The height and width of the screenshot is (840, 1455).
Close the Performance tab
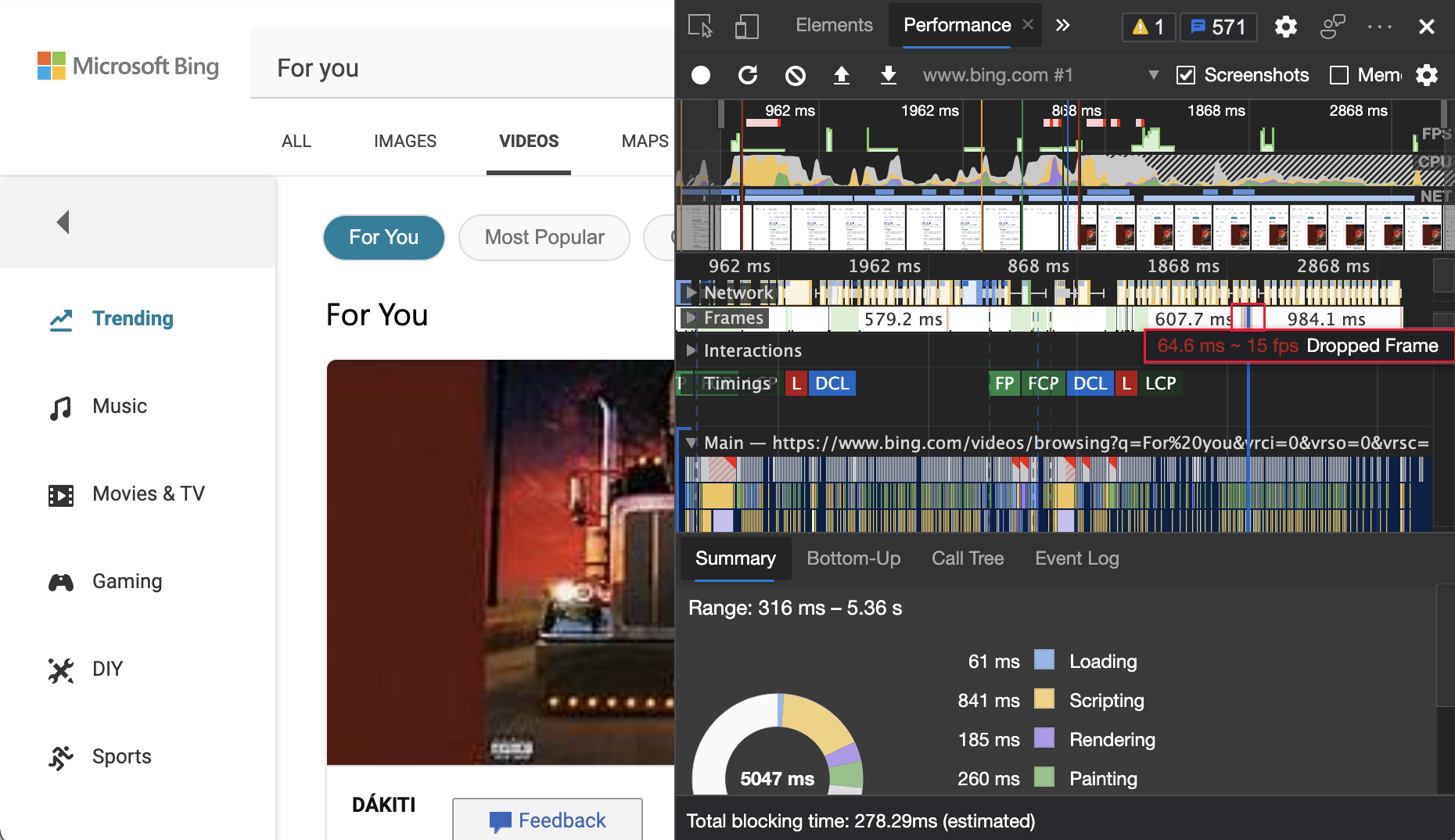point(1028,25)
